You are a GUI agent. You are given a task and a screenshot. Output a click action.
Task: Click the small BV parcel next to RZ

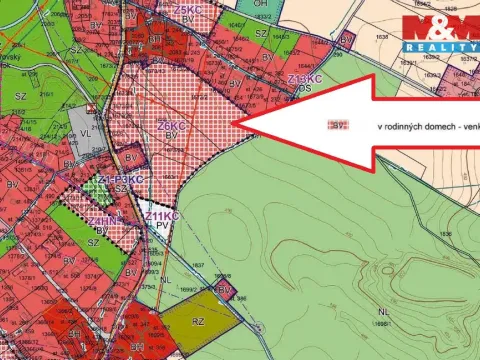tap(224, 290)
